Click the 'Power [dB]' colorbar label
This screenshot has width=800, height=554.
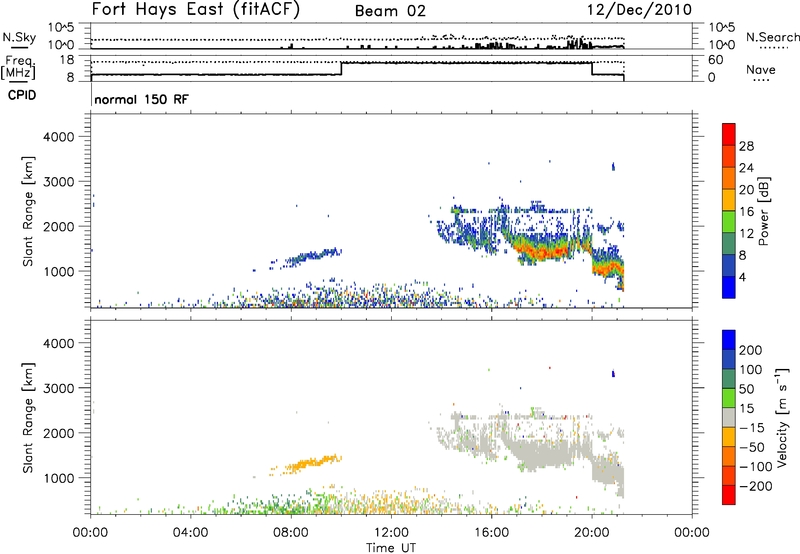click(x=764, y=211)
